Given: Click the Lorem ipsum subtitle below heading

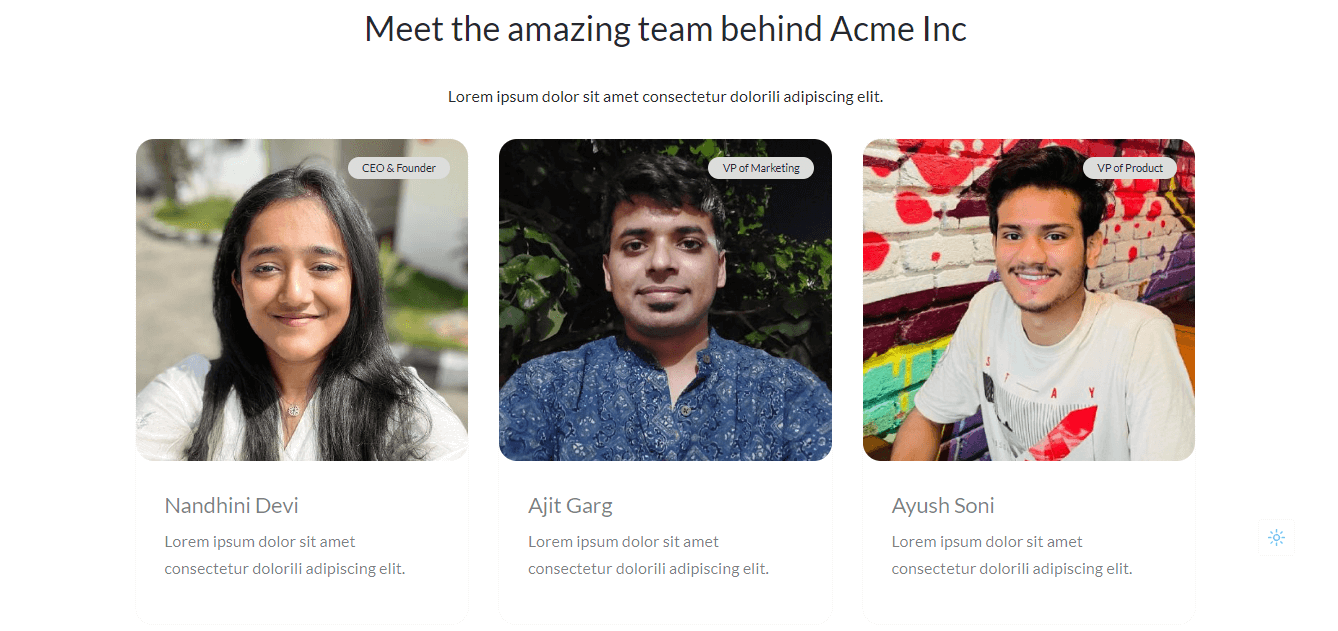Looking at the screenshot, I should click(665, 97).
